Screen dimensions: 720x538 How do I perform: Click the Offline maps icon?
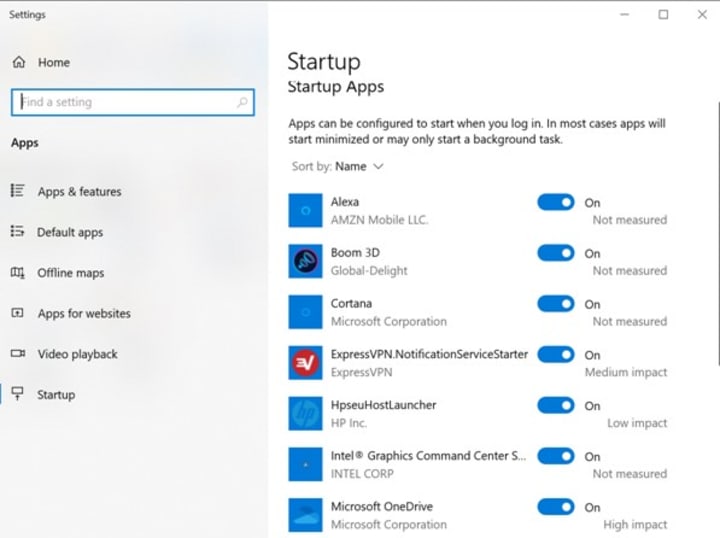tap(17, 273)
